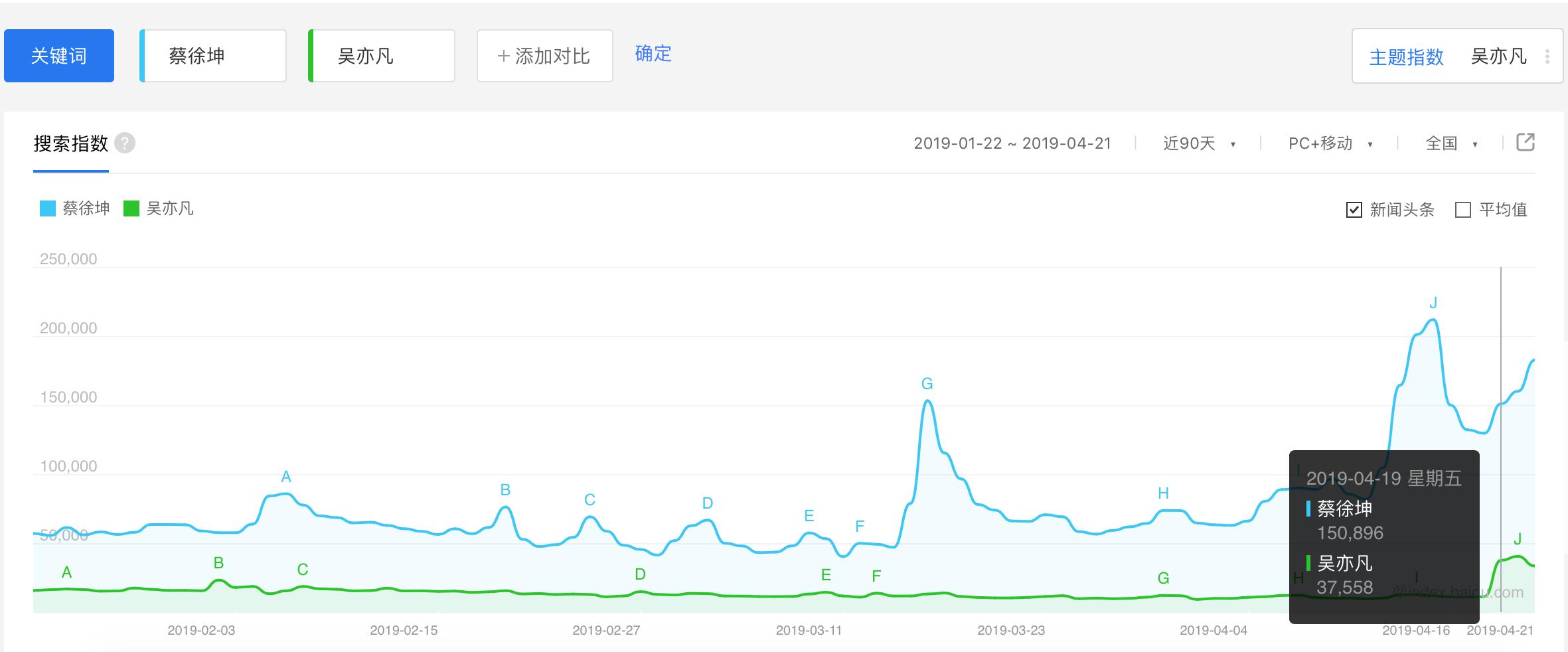Screen dimensions: 1568x652
Task: Expand the 全国 region dropdown
Action: tap(1451, 143)
